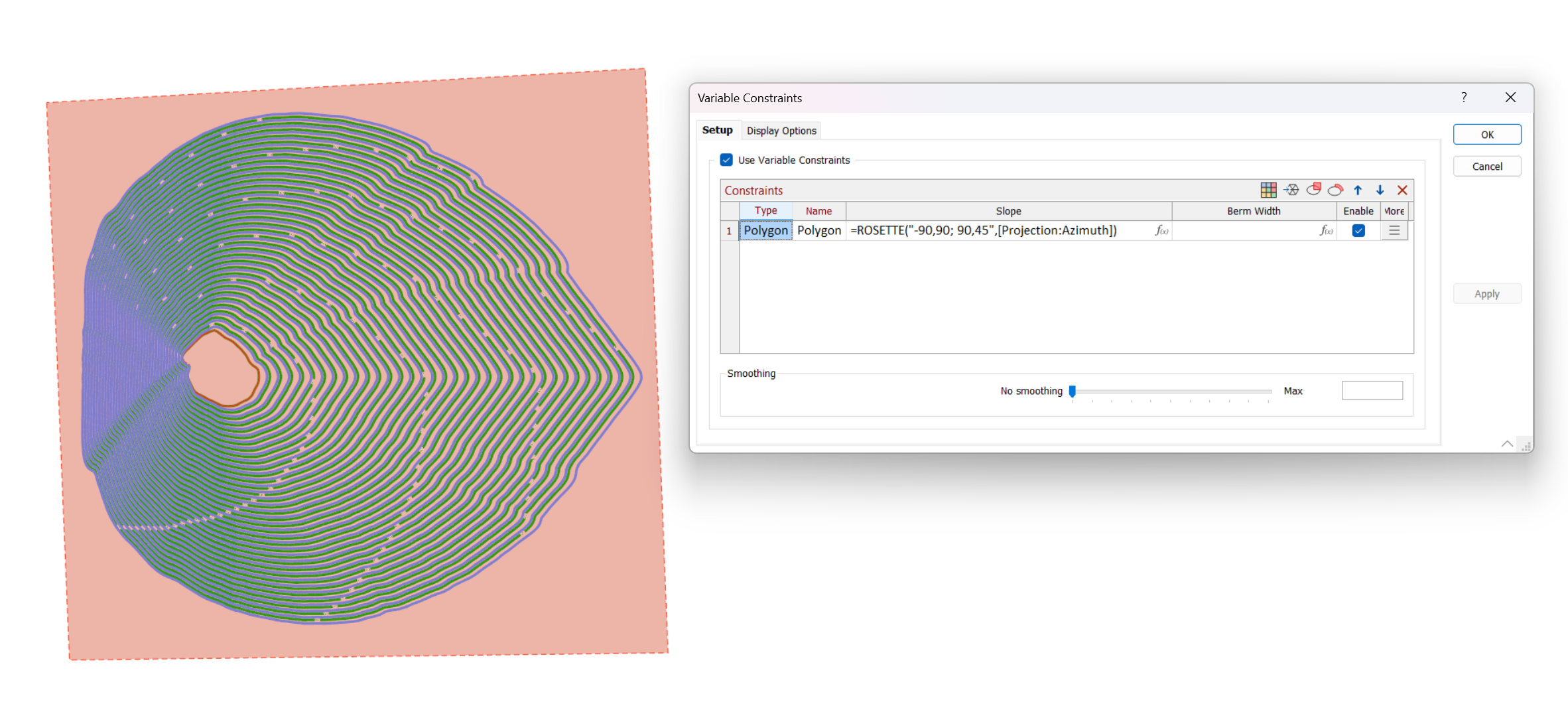The image size is (1568, 706).
Task: Open the More options menu for row 1
Action: tap(1394, 231)
